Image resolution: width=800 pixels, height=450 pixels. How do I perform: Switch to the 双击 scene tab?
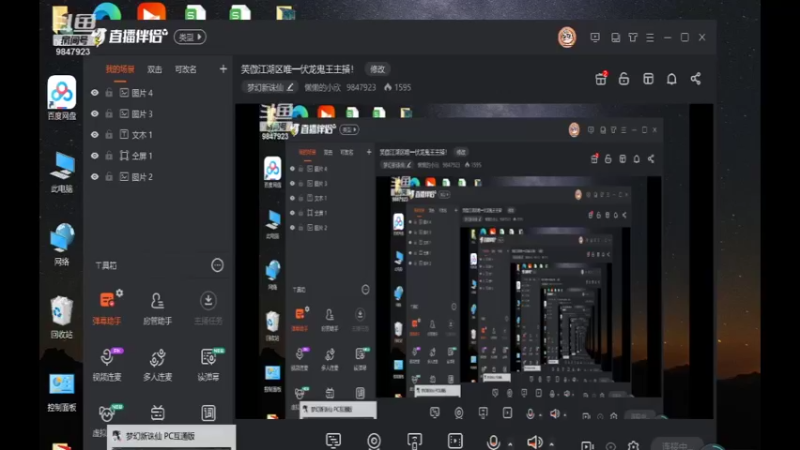(155, 69)
